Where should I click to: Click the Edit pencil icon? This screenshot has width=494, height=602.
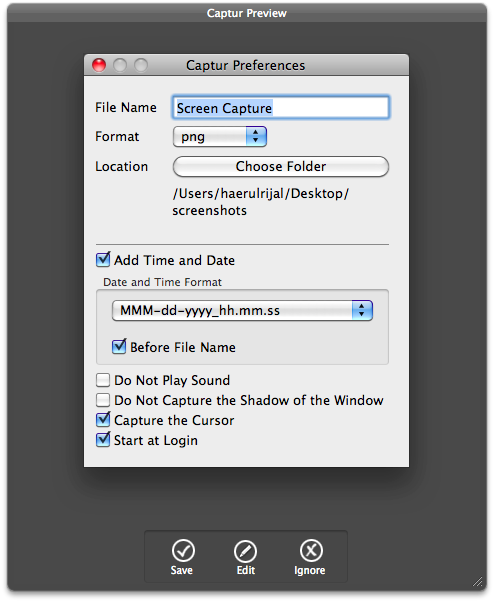click(246, 551)
